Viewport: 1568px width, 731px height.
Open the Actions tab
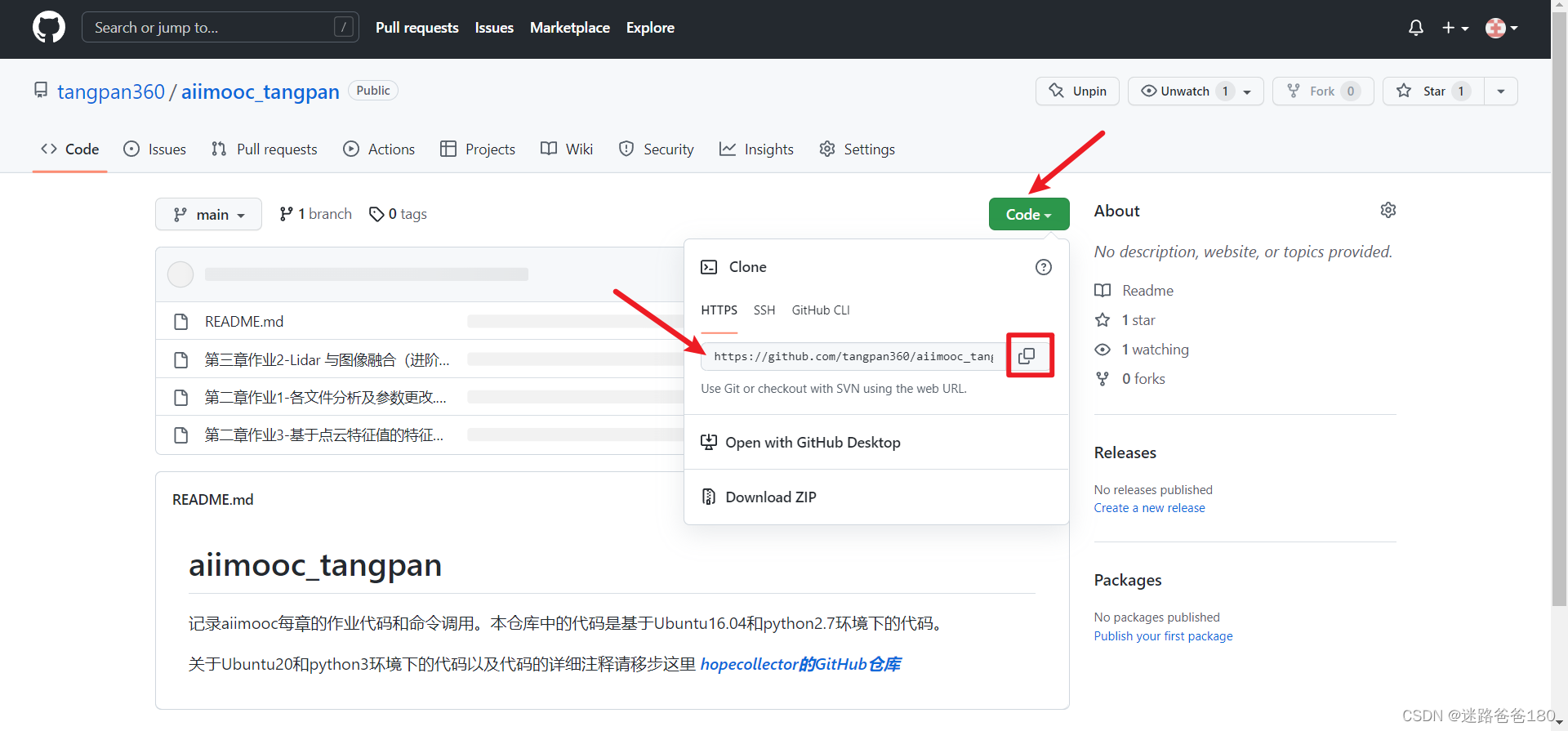379,149
